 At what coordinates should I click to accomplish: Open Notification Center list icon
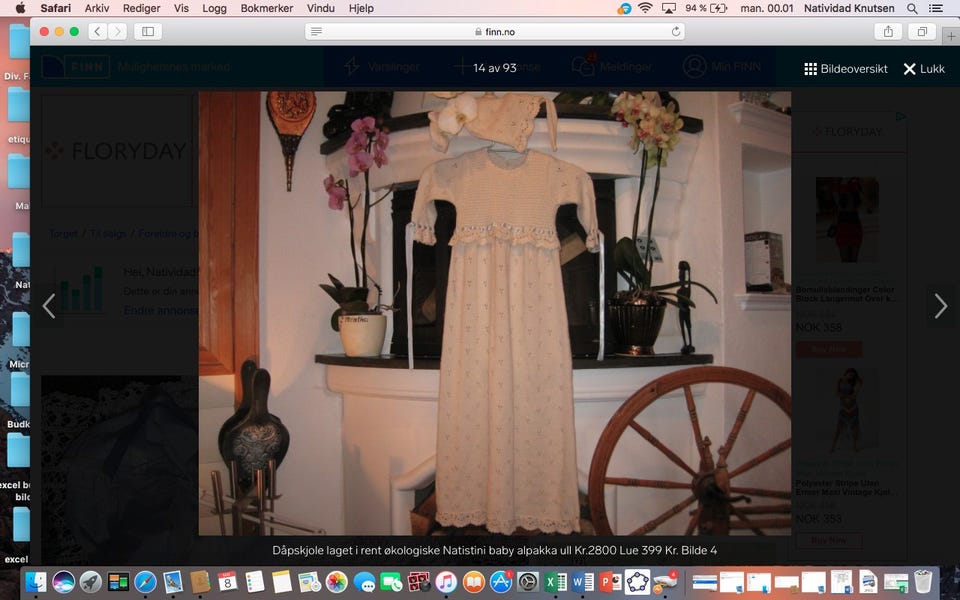click(x=936, y=8)
